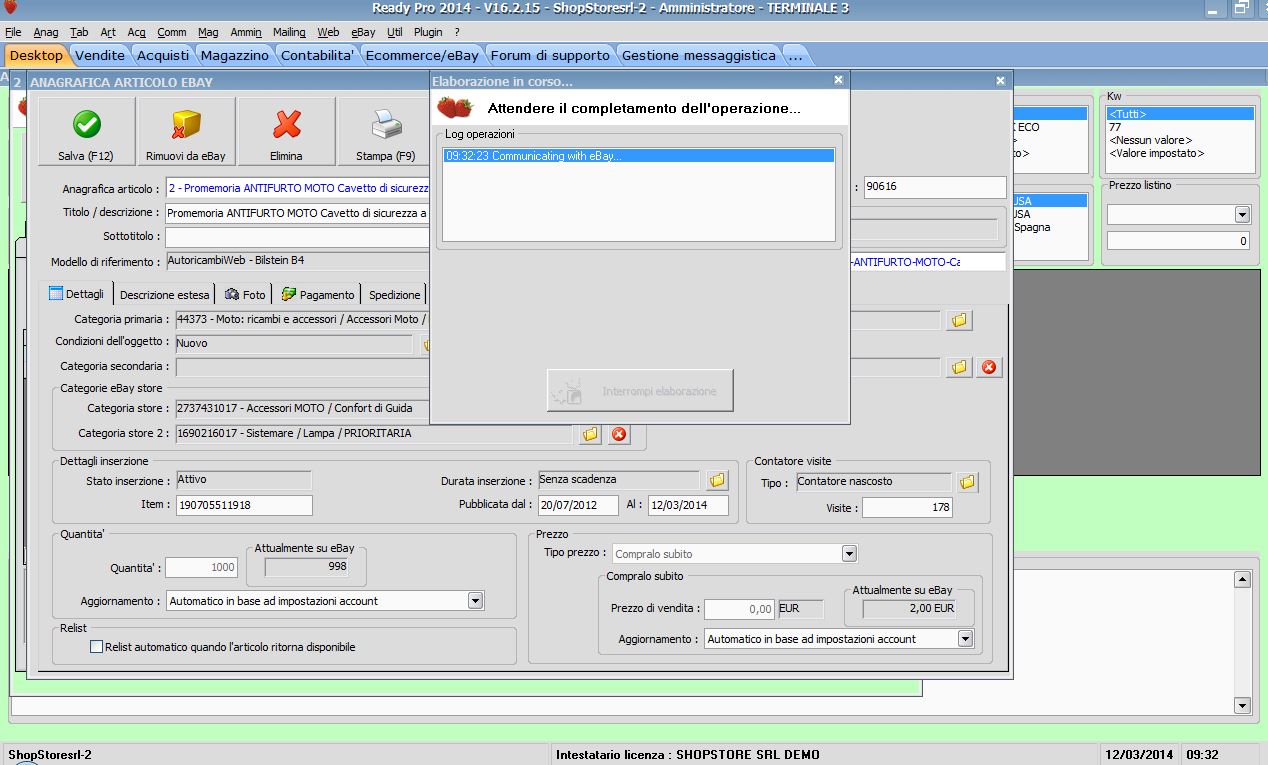Click the field showing 90616
Screen dimensions: 1268x765
(934, 187)
